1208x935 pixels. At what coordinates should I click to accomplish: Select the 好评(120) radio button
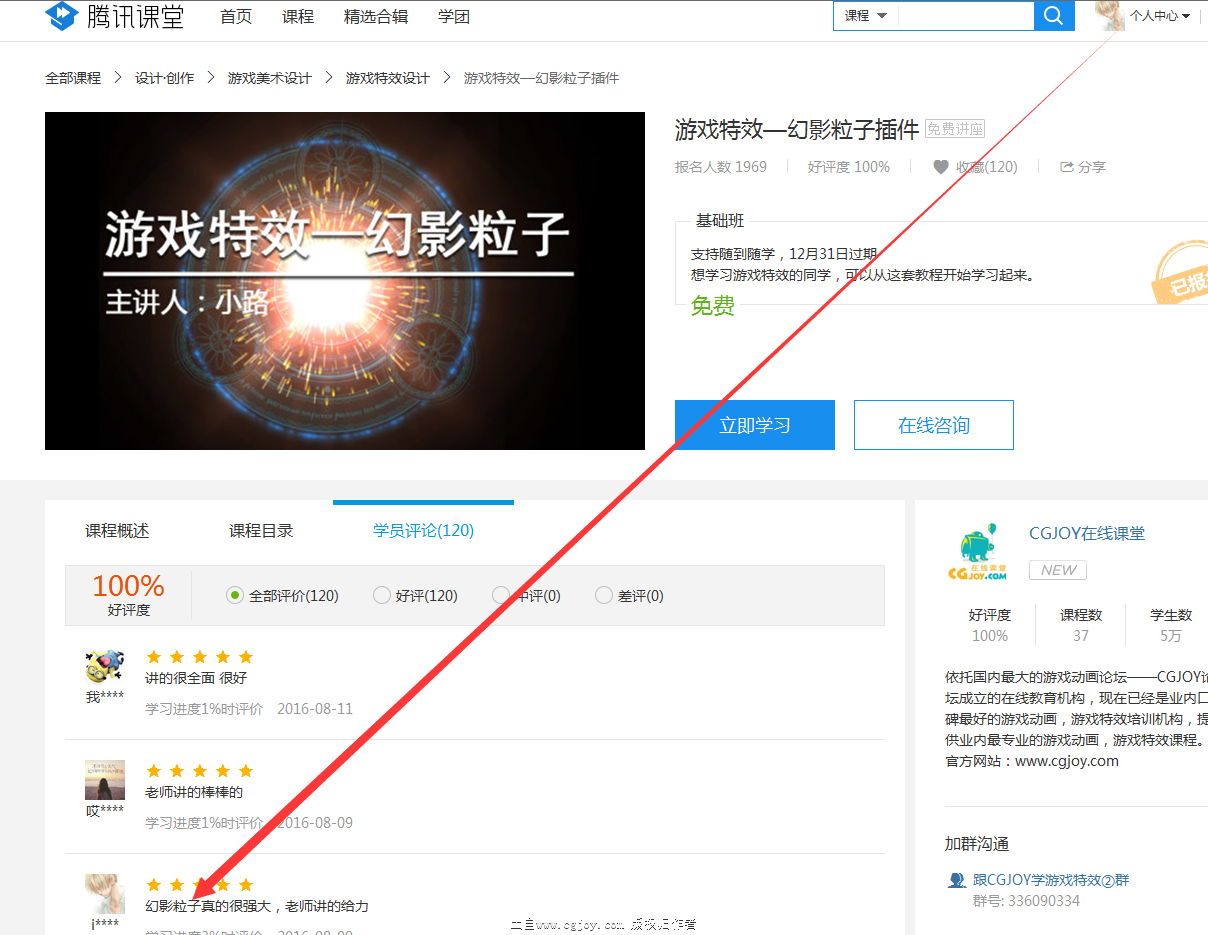[382, 594]
